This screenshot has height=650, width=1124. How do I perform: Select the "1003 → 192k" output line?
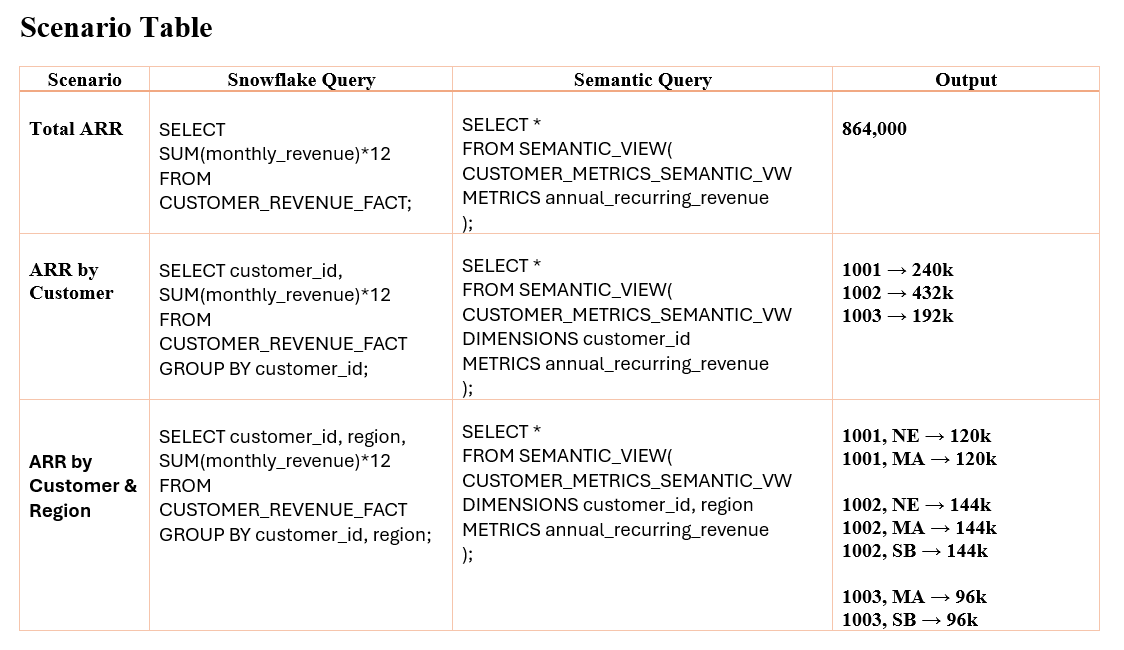pyautogui.click(x=897, y=316)
